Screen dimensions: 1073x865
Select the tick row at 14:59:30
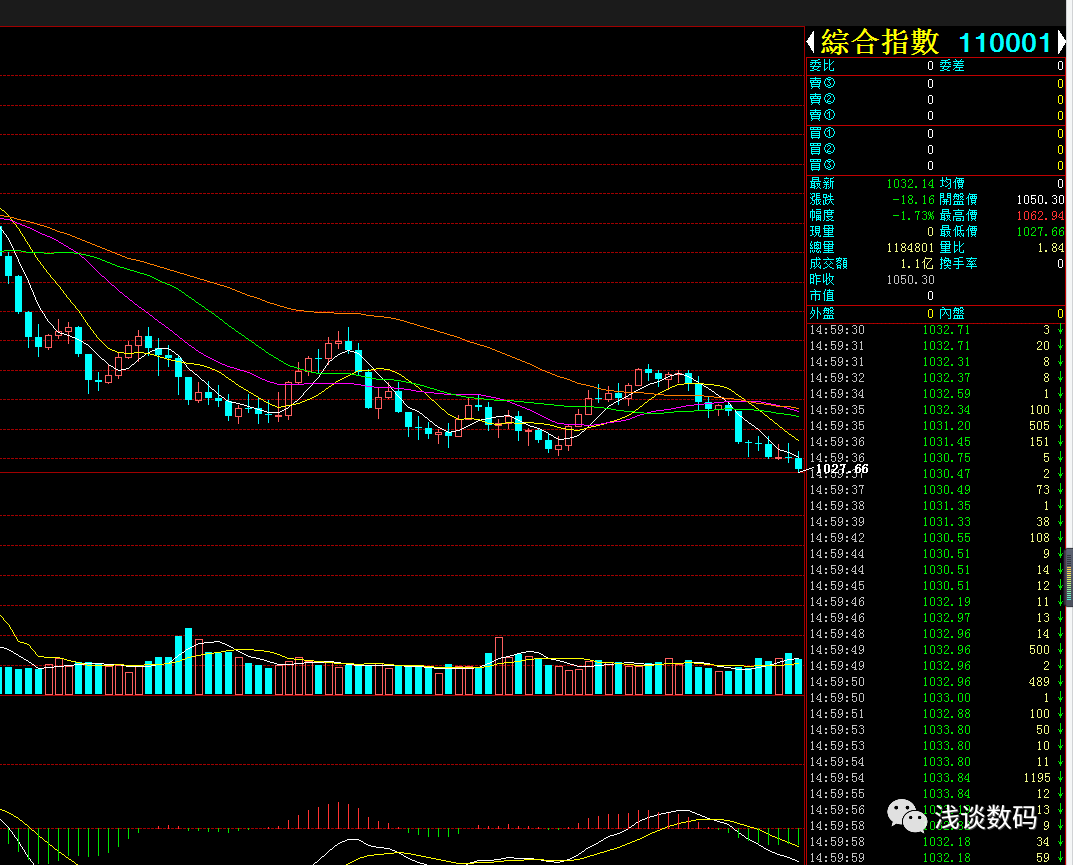coord(936,330)
